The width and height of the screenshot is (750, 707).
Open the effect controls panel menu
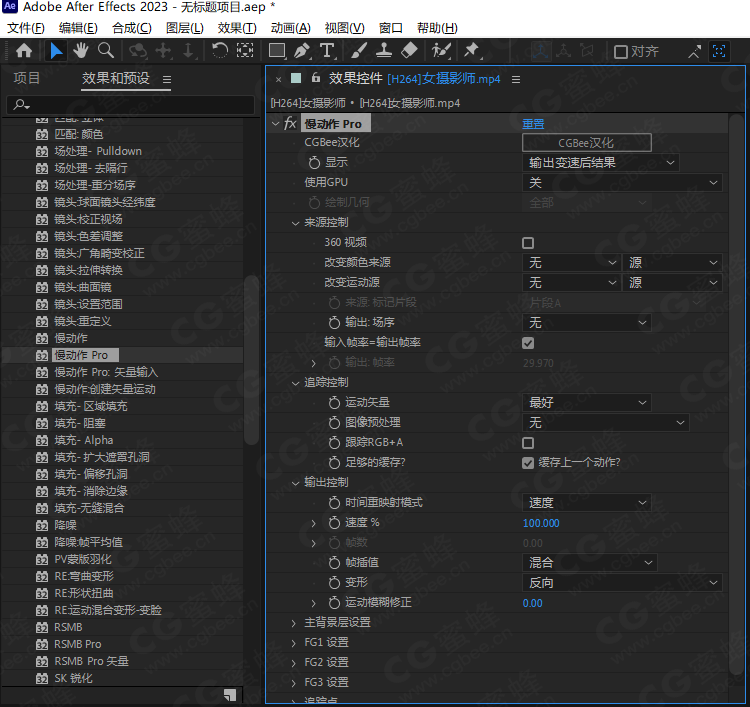(x=516, y=79)
